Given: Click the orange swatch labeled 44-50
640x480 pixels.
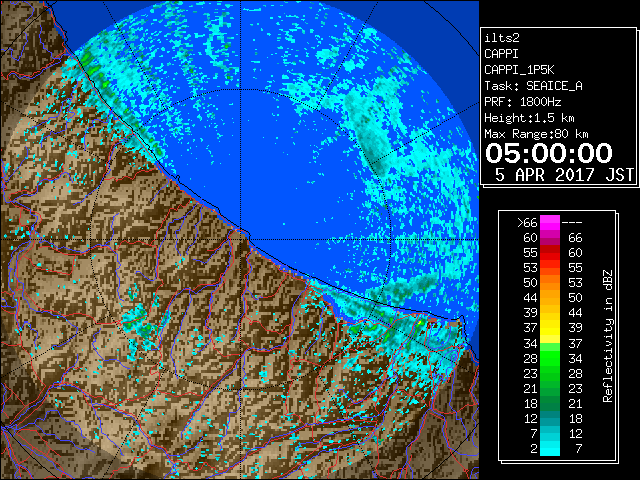Looking at the screenshot, I should coord(550,298).
